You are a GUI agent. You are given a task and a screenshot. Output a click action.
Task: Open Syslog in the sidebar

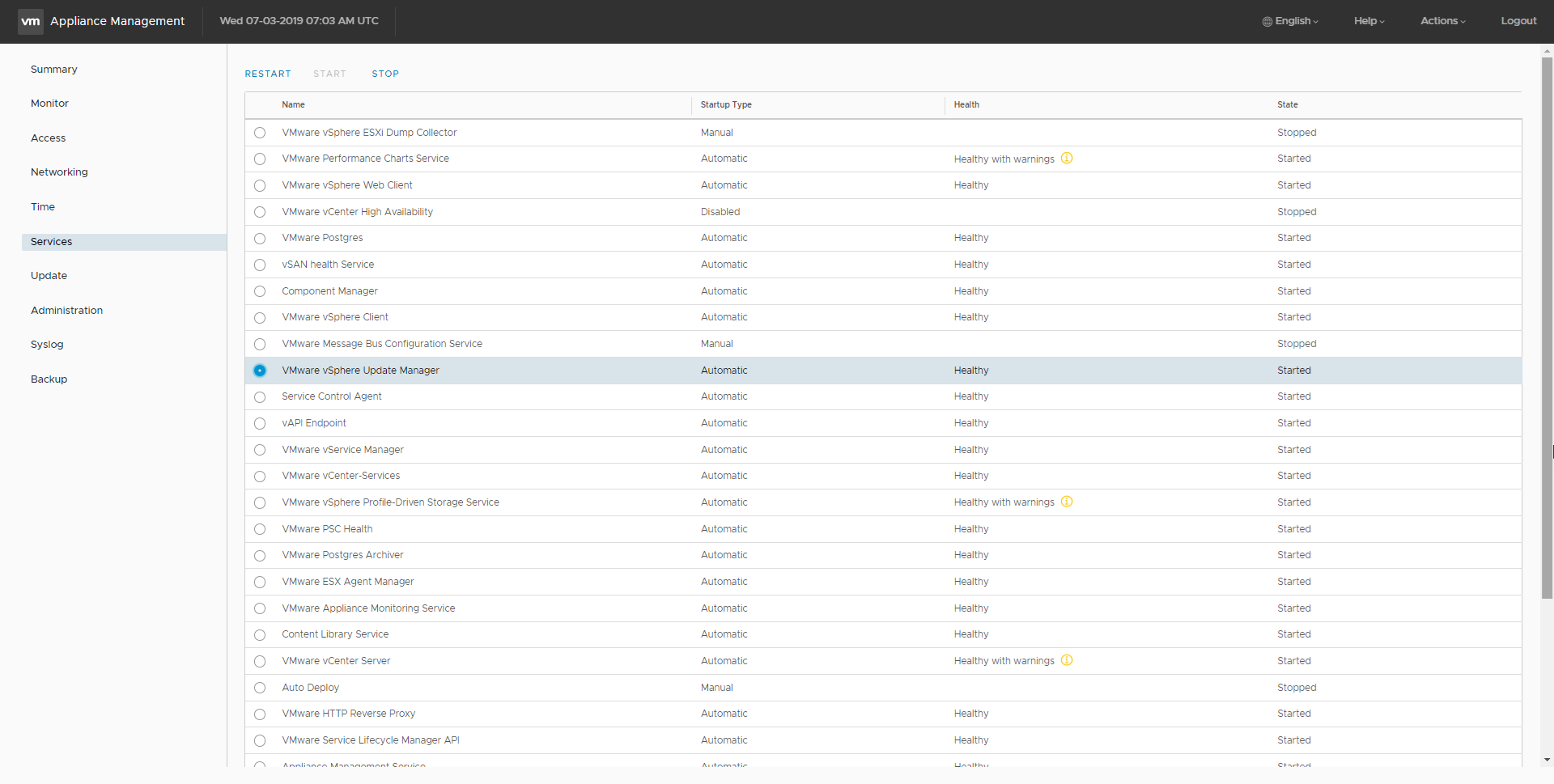[47, 345]
